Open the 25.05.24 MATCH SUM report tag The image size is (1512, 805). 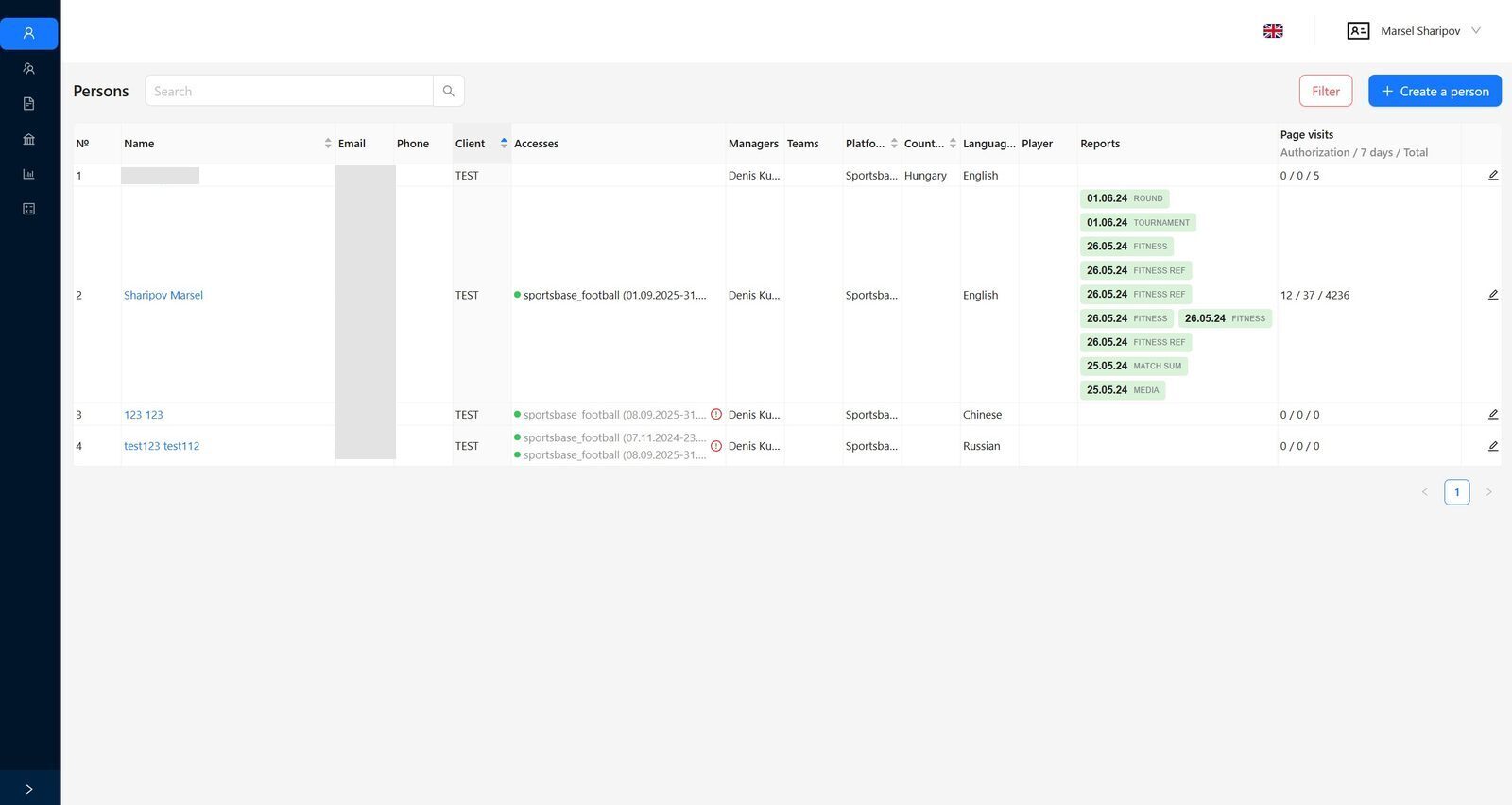point(1134,366)
